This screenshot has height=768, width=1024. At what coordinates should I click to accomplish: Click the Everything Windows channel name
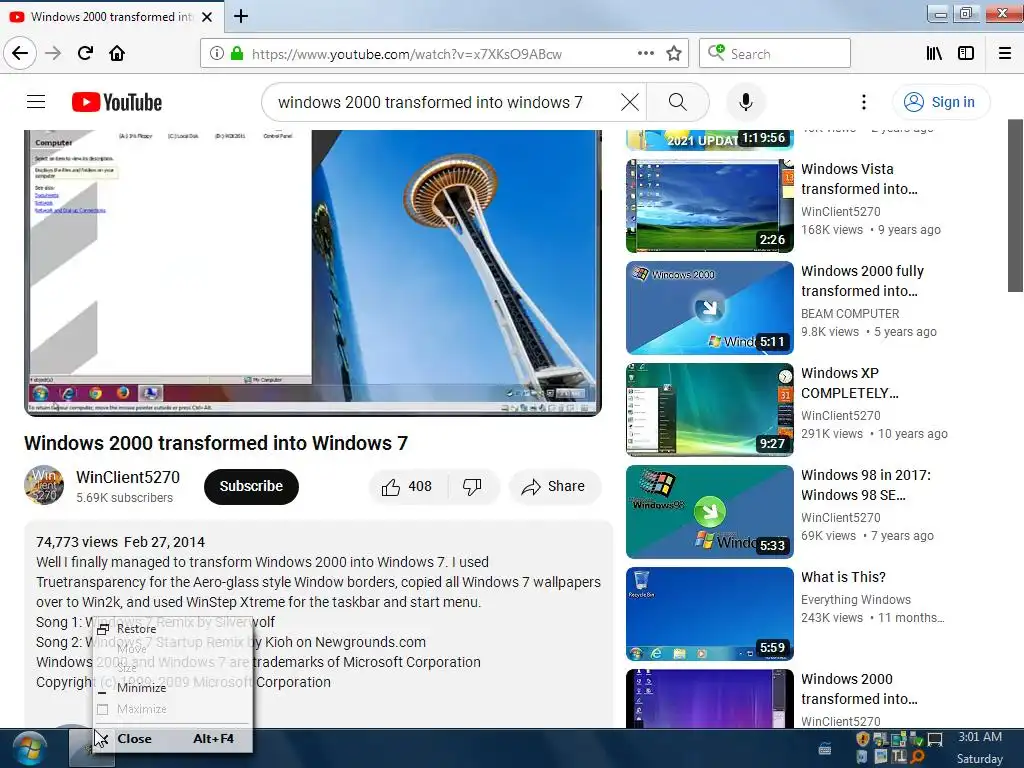pos(856,600)
